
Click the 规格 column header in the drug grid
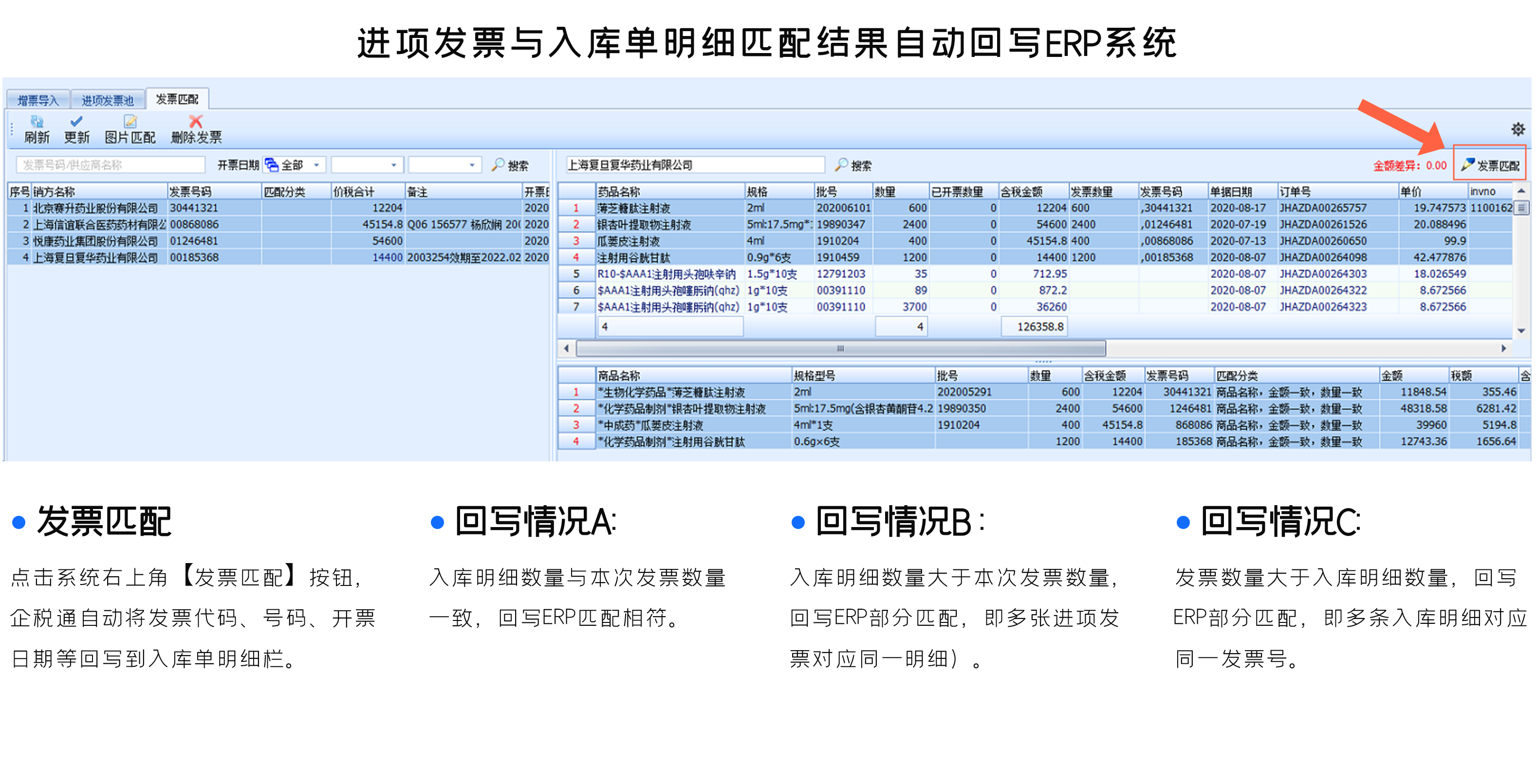[779, 191]
